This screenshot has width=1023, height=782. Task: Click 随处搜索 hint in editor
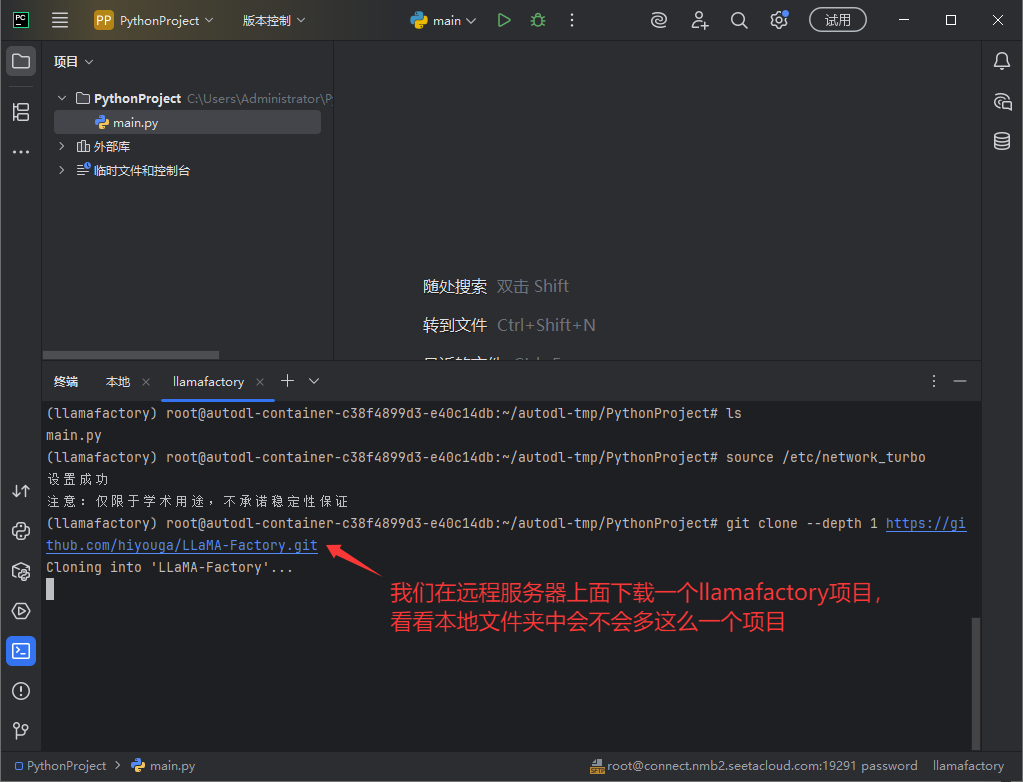[455, 286]
